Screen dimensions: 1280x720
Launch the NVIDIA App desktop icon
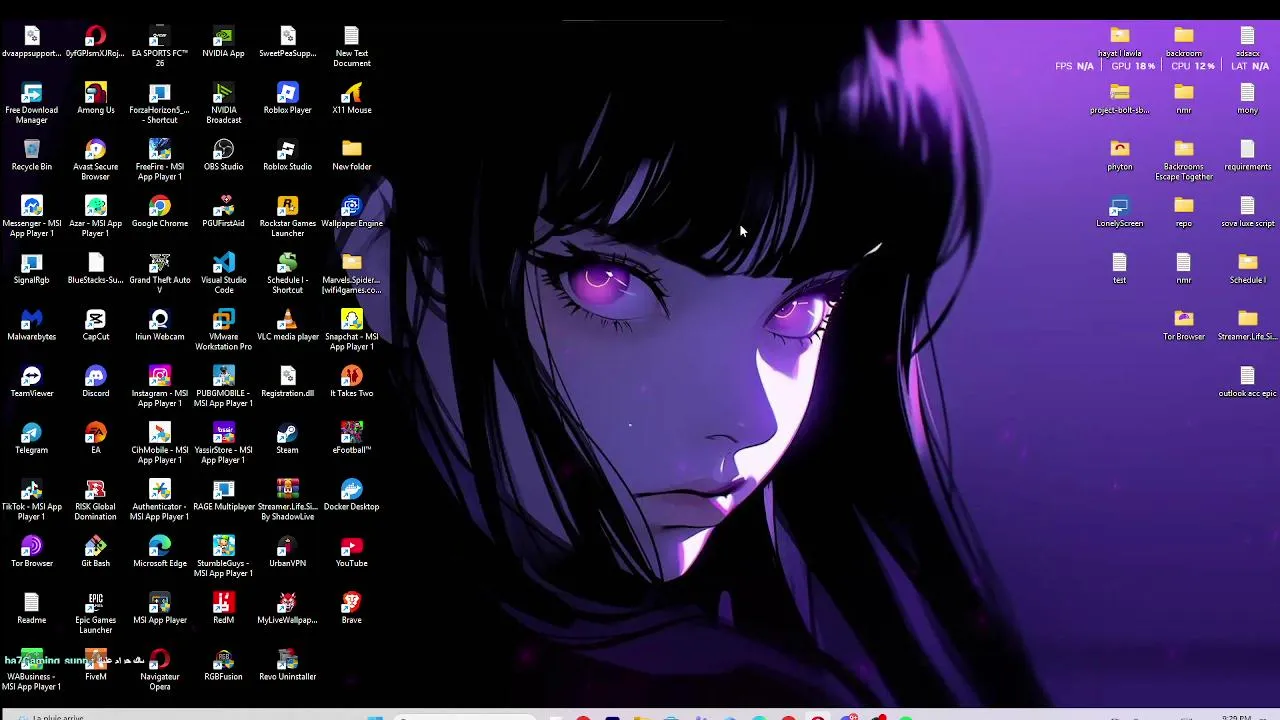pyautogui.click(x=223, y=43)
